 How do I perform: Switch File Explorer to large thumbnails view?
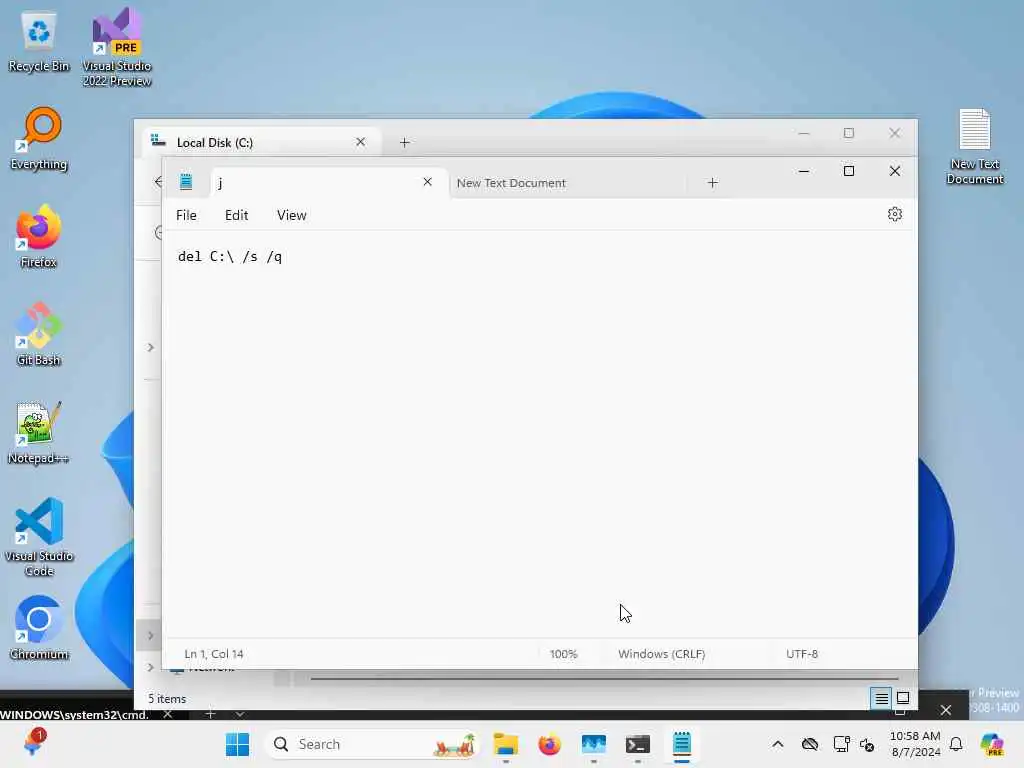(903, 699)
